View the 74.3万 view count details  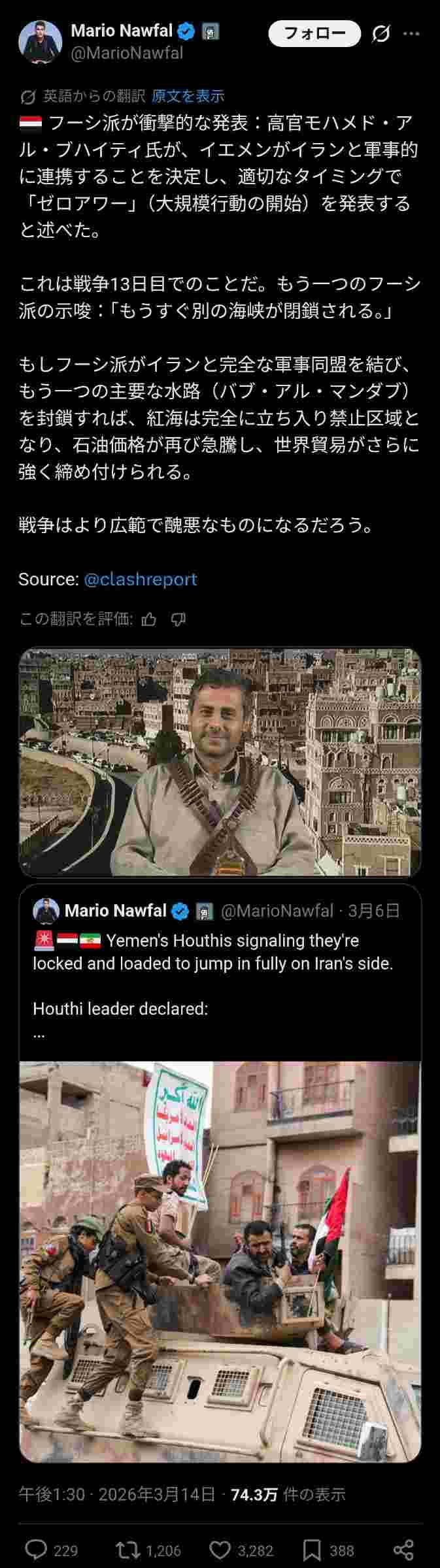tap(288, 1494)
